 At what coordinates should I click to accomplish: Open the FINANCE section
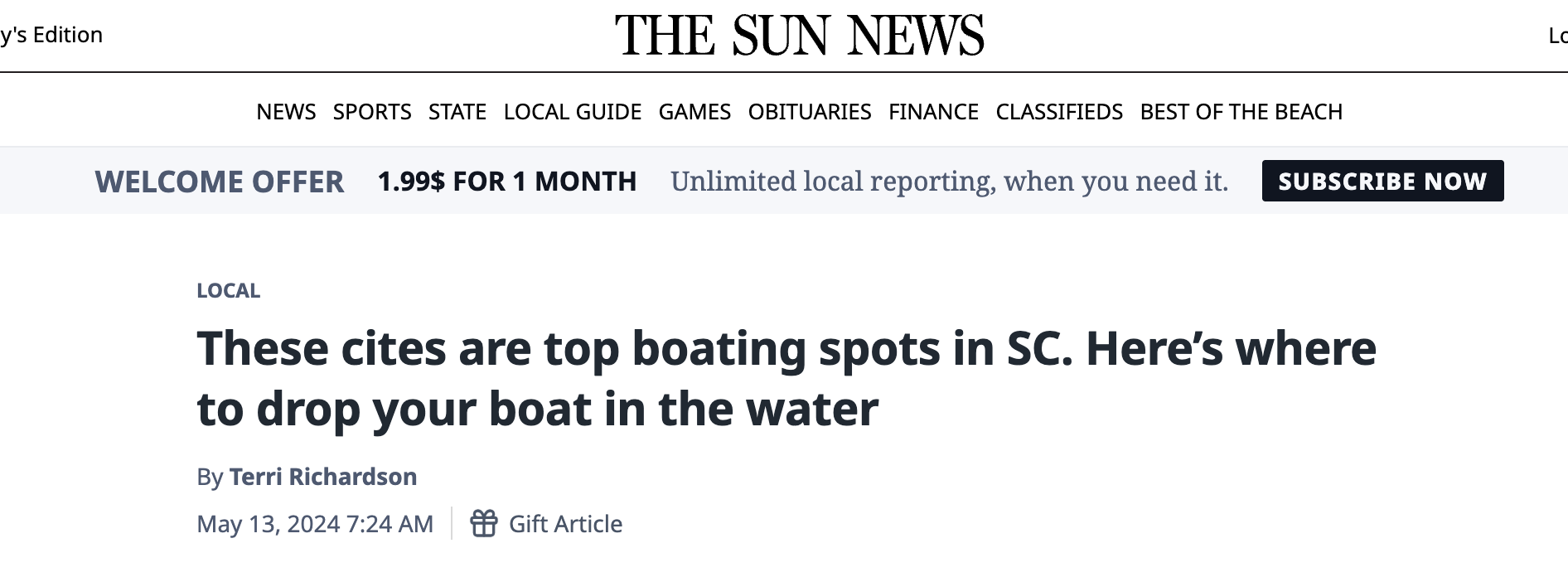pyautogui.click(x=933, y=112)
